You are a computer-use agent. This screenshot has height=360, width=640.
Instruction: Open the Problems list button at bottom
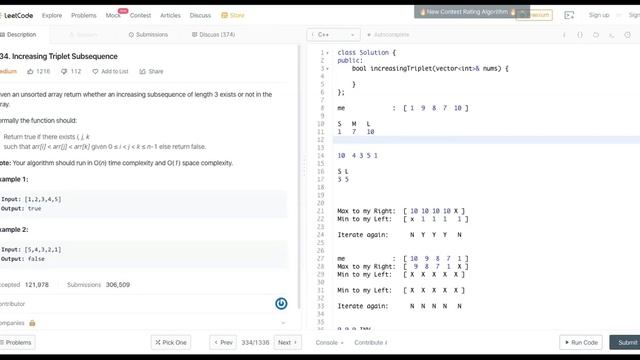17,342
